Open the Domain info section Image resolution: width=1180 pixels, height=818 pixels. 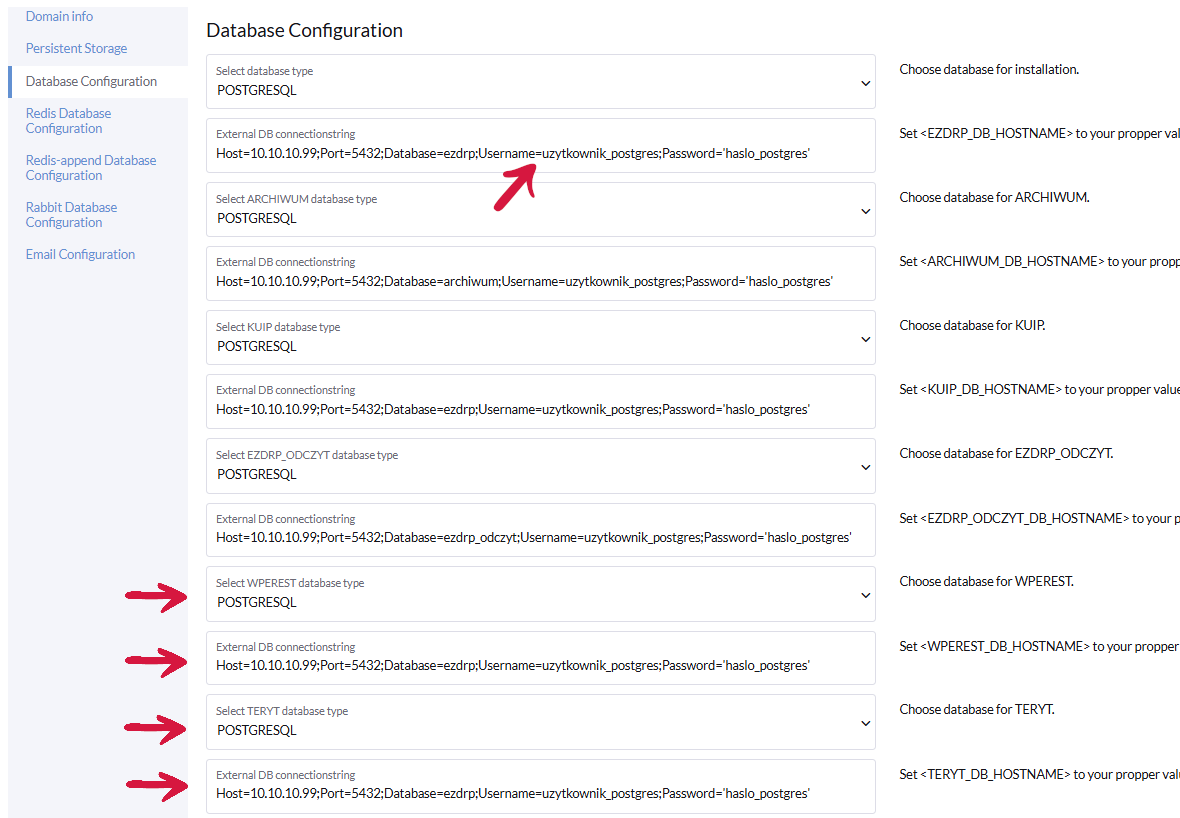tap(59, 16)
